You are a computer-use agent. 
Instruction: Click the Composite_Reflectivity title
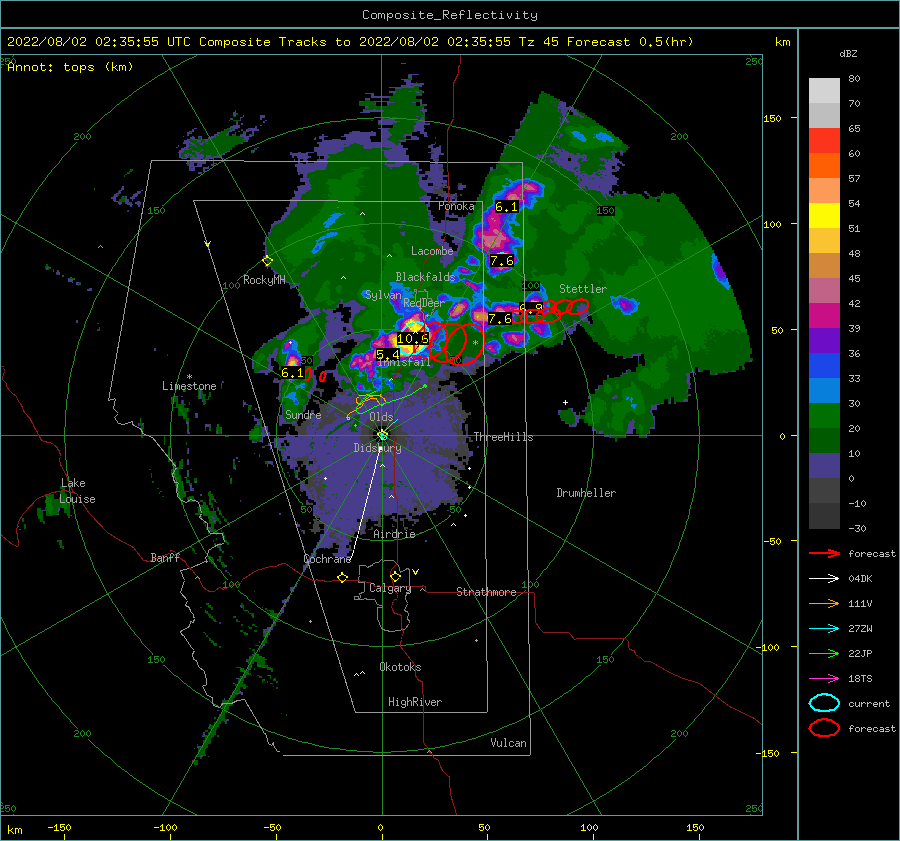click(x=450, y=15)
